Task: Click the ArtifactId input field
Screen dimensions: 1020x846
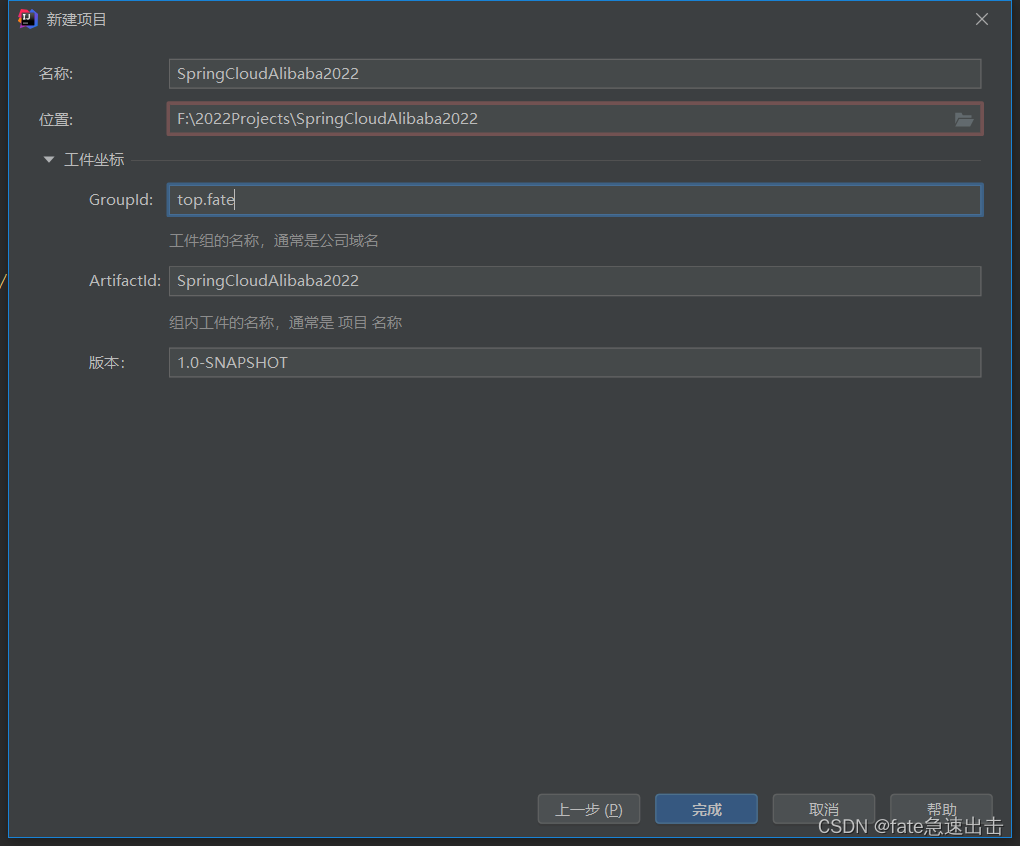Action: pyautogui.click(x=575, y=281)
